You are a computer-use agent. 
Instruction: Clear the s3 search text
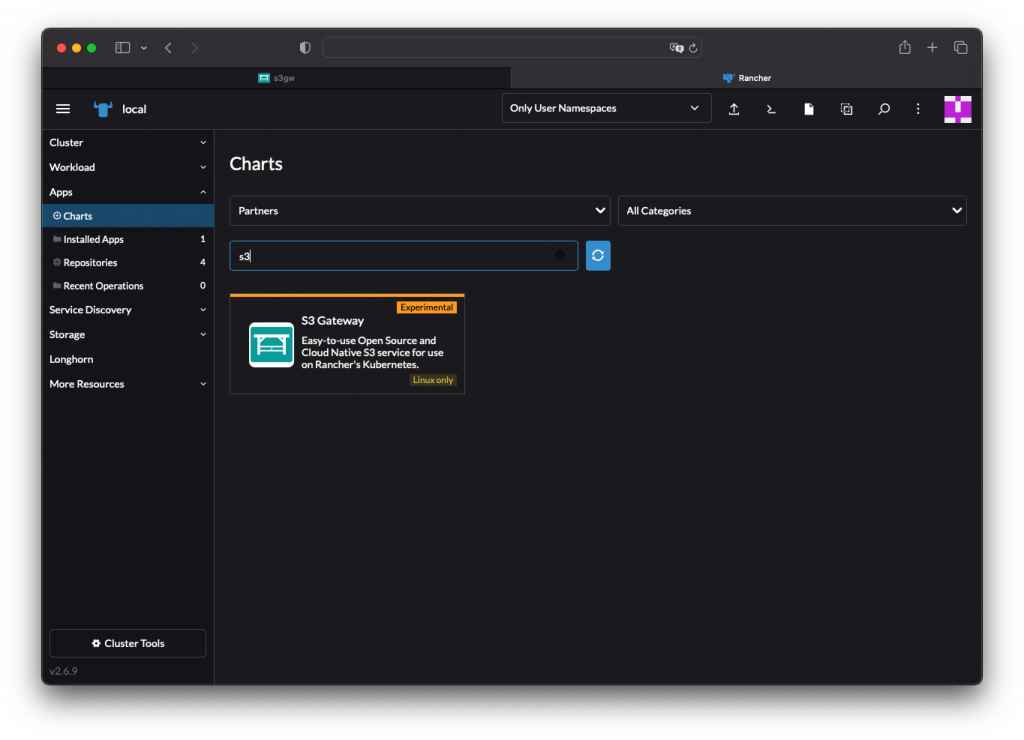(x=560, y=256)
